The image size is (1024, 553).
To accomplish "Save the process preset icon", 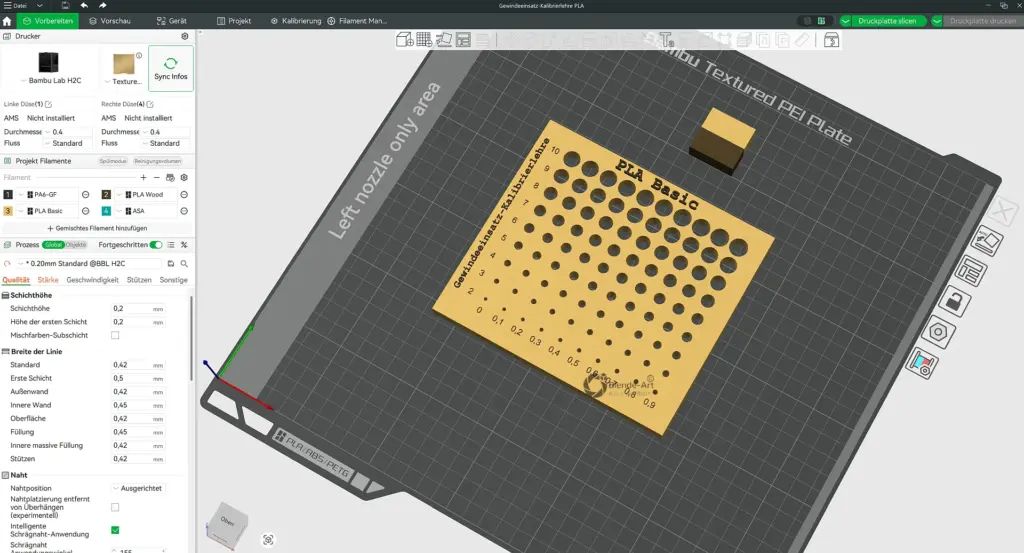I will pos(170,264).
